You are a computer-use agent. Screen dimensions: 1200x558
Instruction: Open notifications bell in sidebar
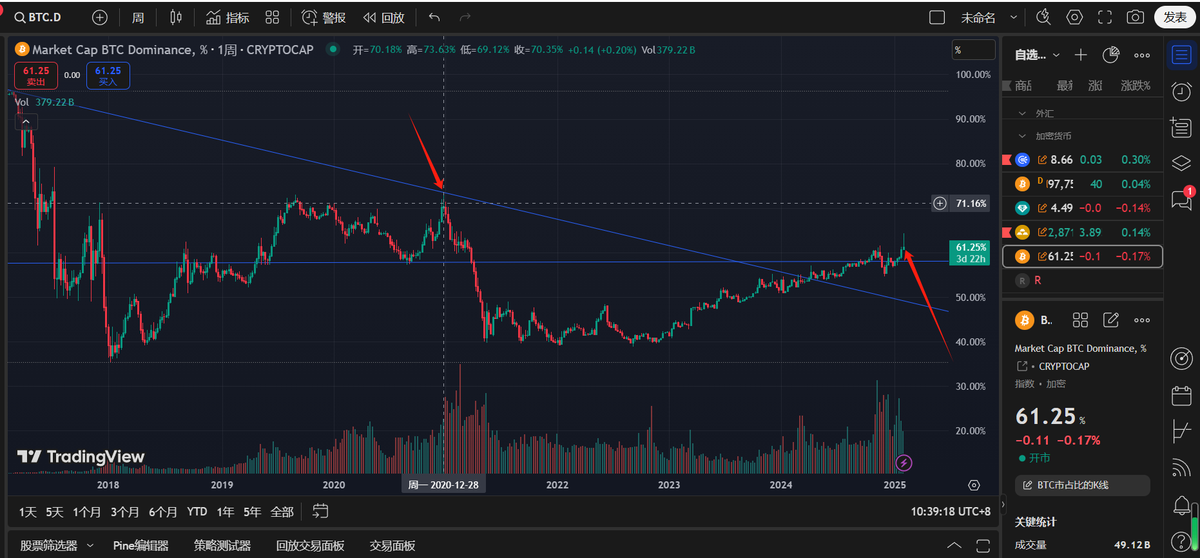pyautogui.click(x=1181, y=503)
